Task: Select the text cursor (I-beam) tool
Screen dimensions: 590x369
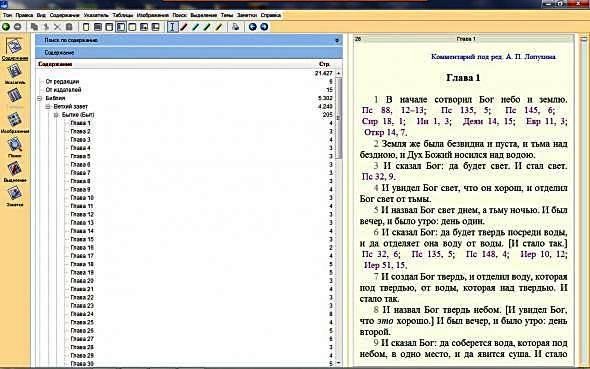Action: [x=172, y=27]
